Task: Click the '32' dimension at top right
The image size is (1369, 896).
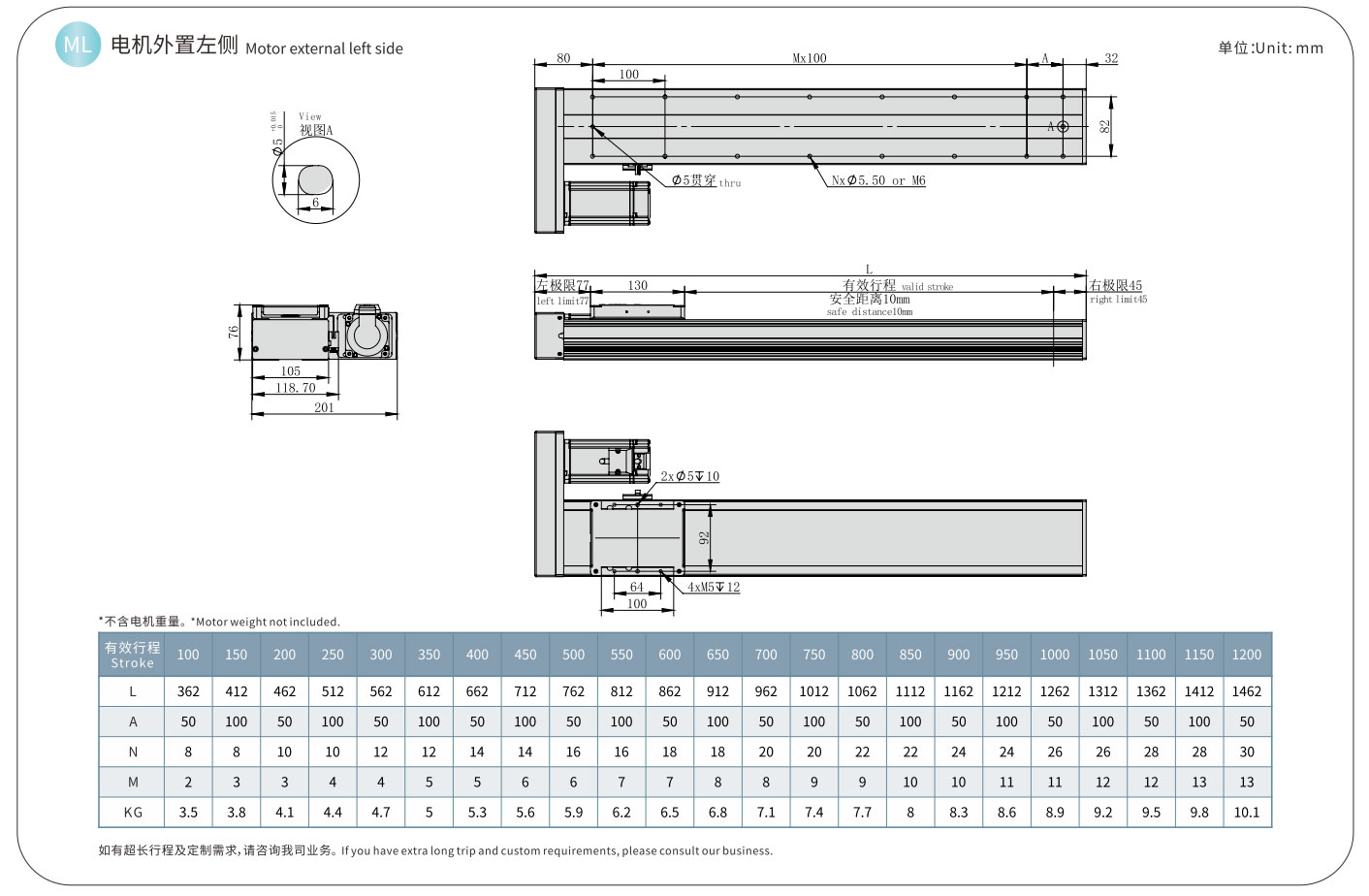Action: [x=1111, y=58]
